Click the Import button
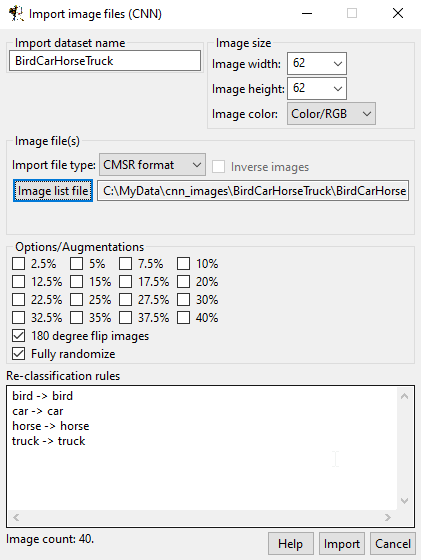 pyautogui.click(x=342, y=544)
